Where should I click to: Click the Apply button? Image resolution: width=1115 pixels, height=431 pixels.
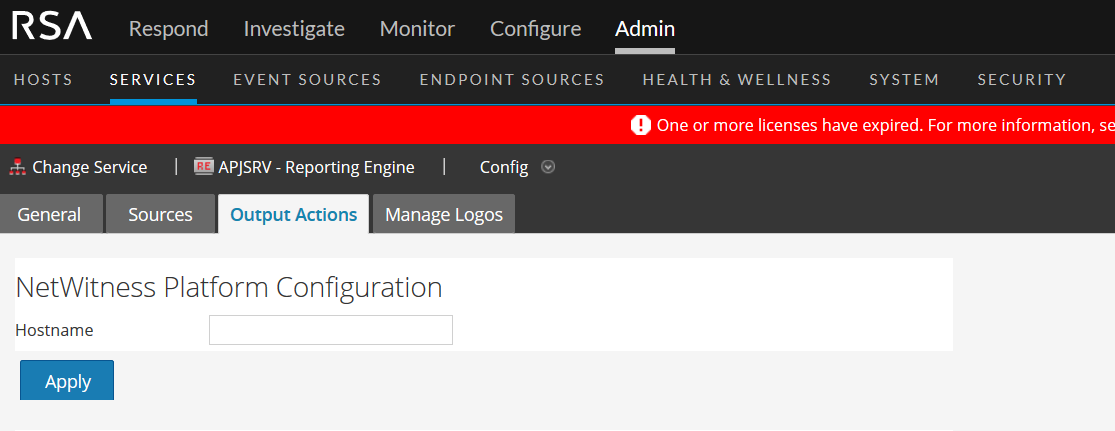[x=67, y=381]
